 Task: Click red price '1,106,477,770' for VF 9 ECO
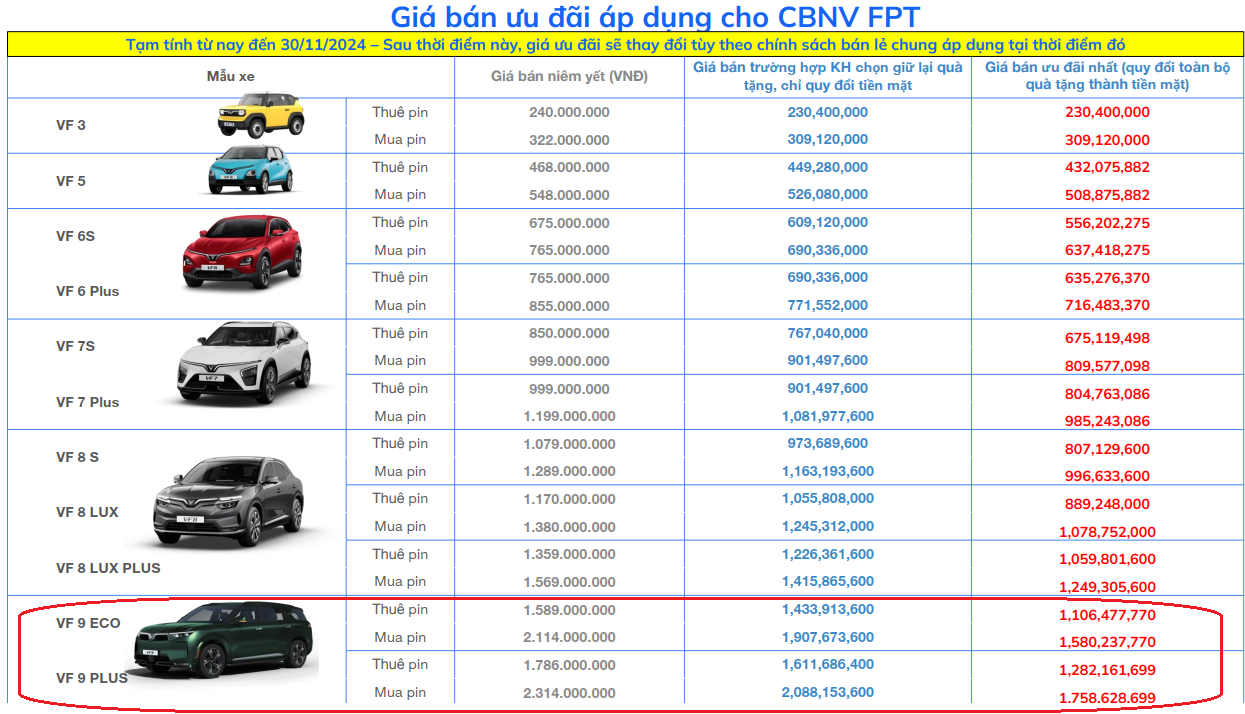click(x=1107, y=615)
